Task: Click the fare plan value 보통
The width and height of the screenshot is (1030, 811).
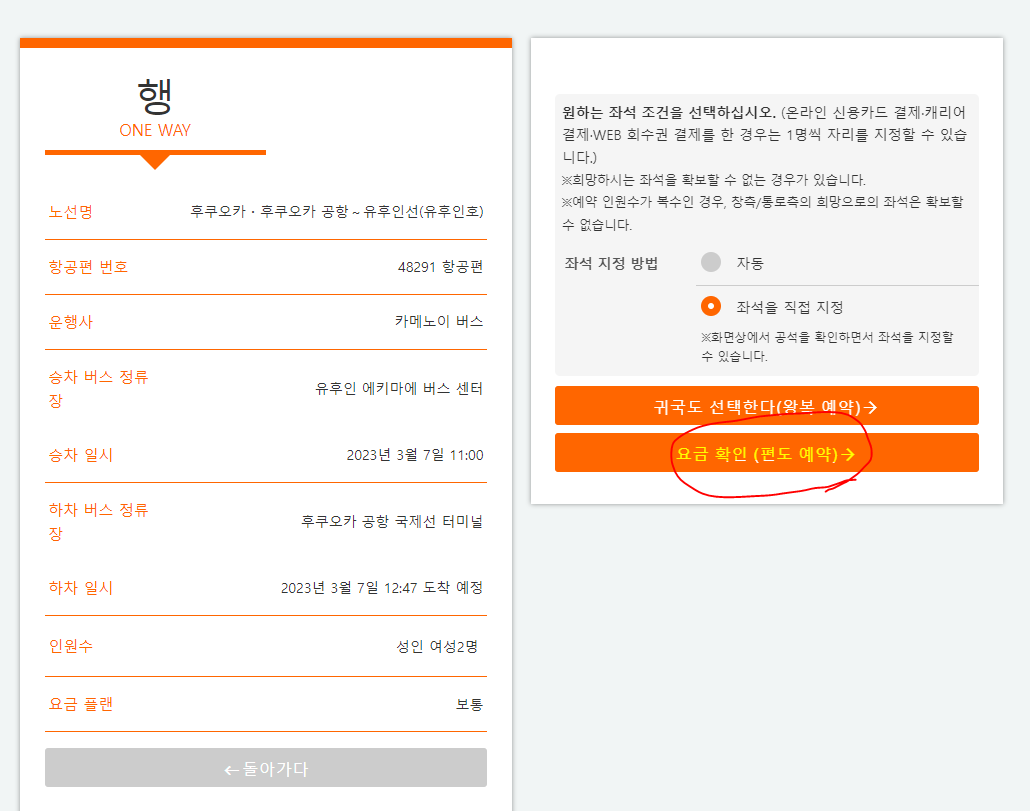Action: point(470,705)
